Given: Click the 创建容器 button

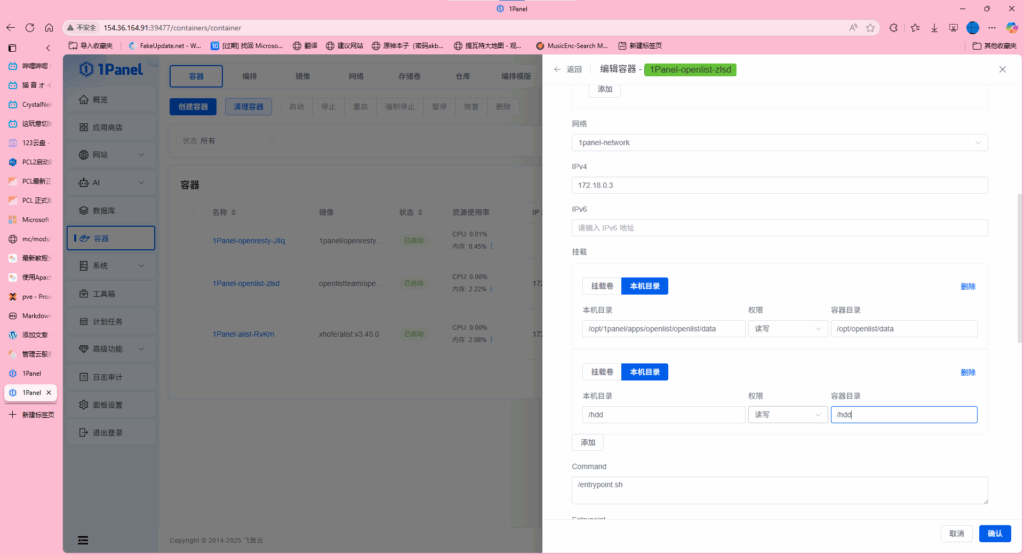Looking at the screenshot, I should 193,106.
